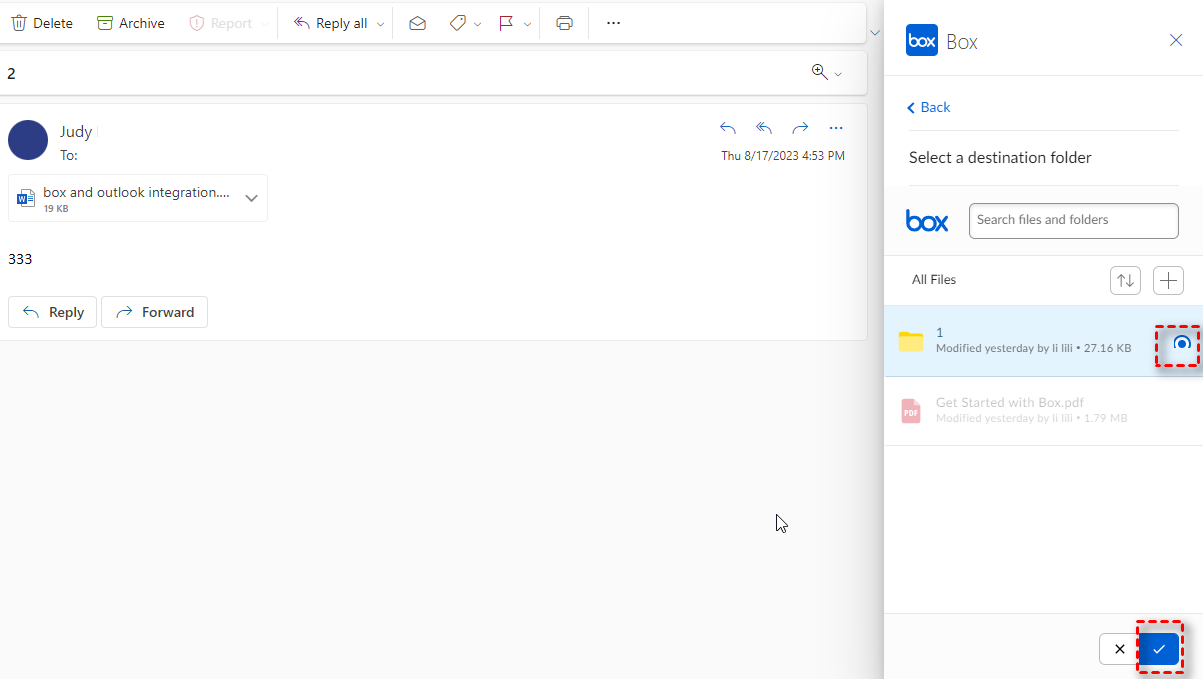Open zoom magnifier icon
The height and width of the screenshot is (679, 1203).
[x=820, y=72]
